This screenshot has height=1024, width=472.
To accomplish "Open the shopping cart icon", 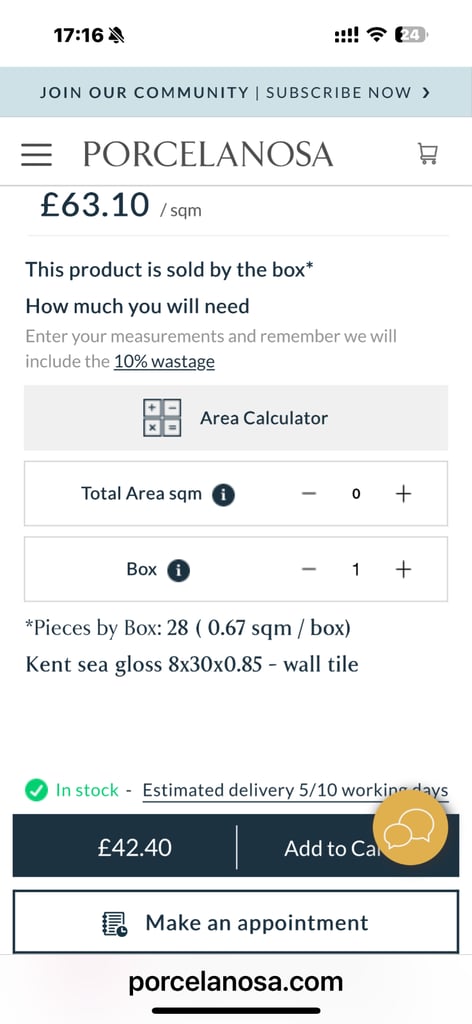I will (x=428, y=154).
